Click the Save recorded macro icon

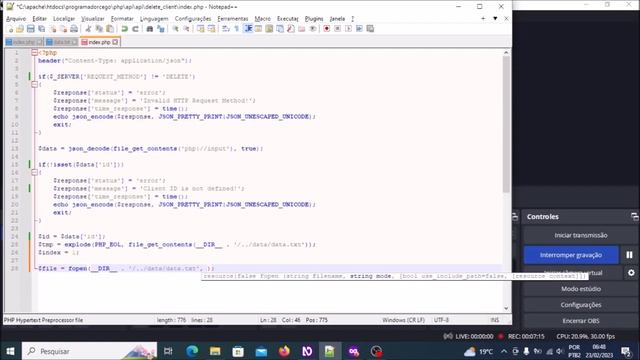coord(370,29)
